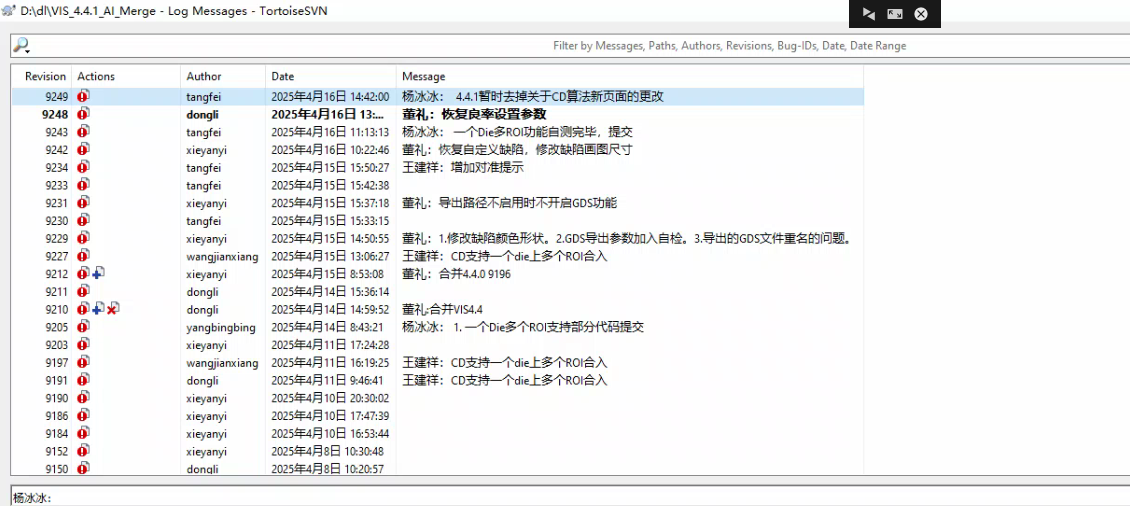
Task: Click the modified icon for revision 9230
Action: click(x=83, y=221)
